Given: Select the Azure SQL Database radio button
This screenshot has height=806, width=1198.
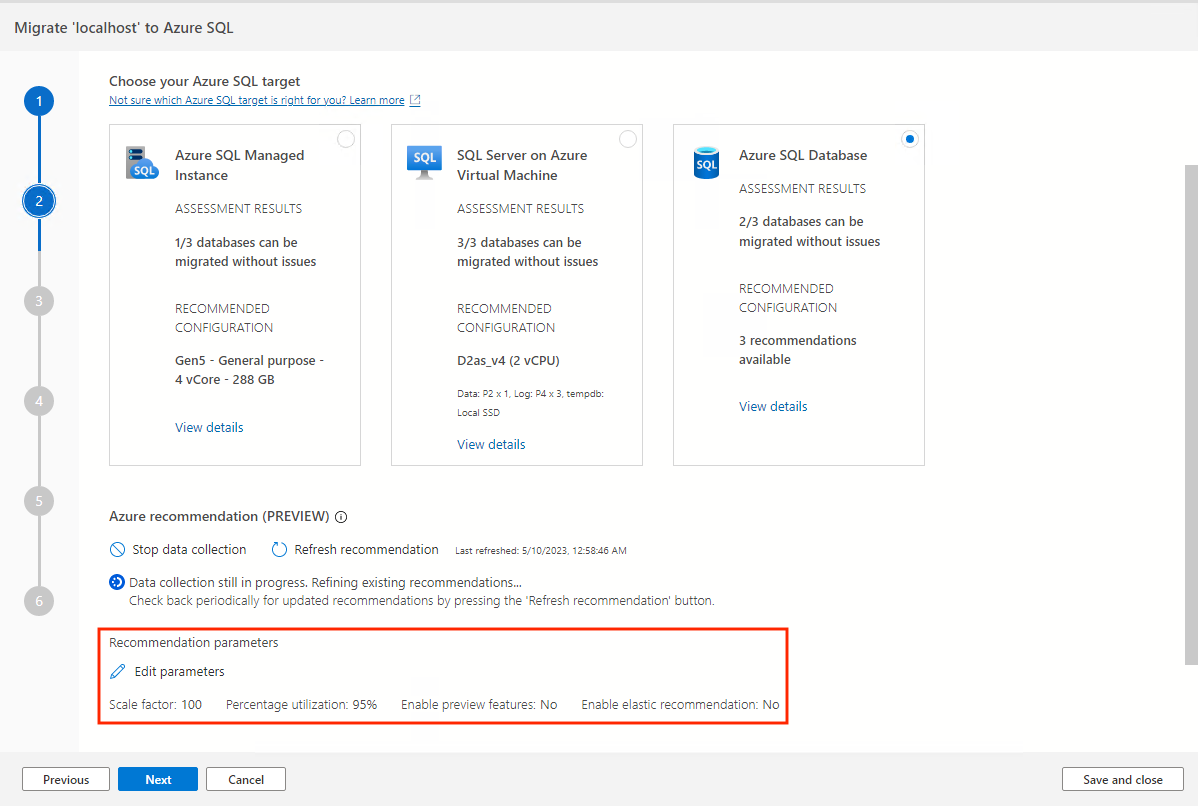Looking at the screenshot, I should 909,140.
